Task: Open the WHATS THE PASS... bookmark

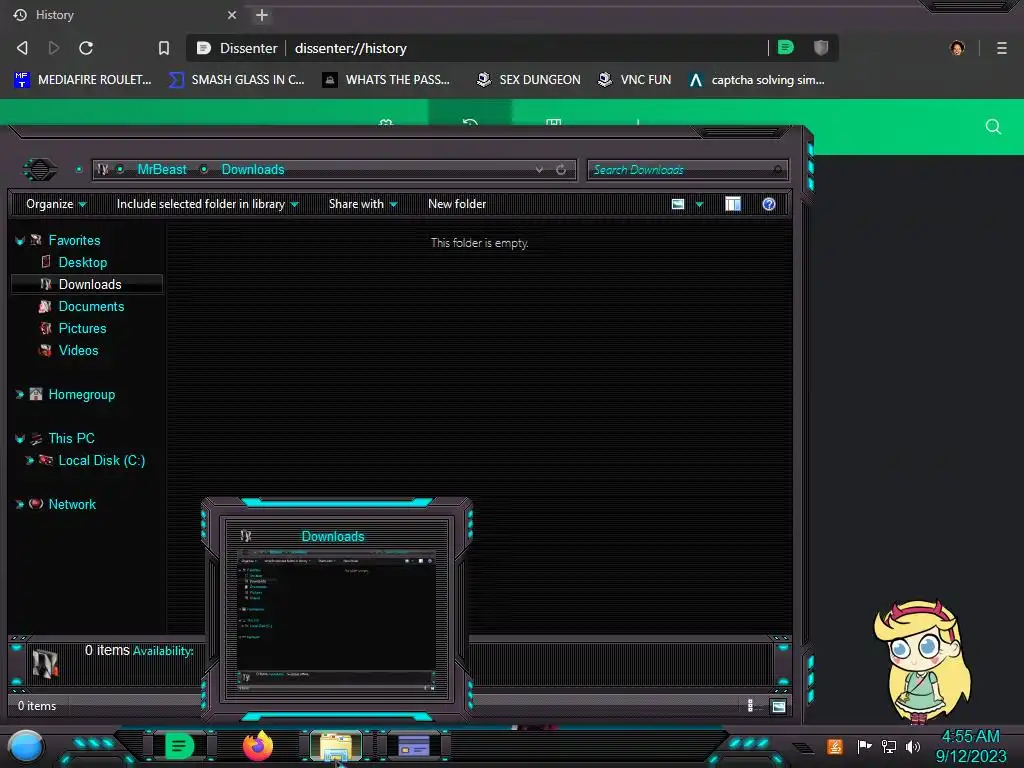Action: tap(387, 80)
